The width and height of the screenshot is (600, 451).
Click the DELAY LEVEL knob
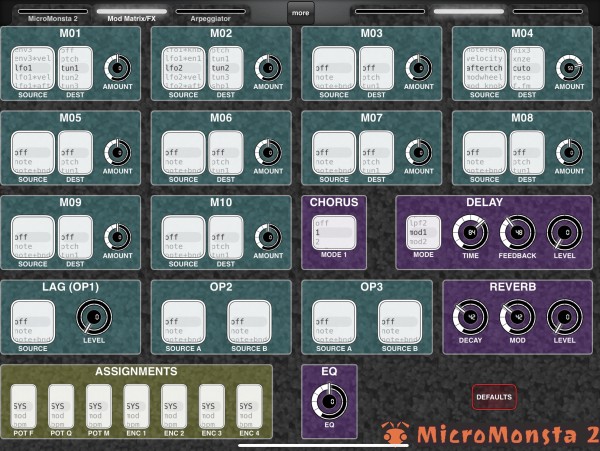click(565, 233)
